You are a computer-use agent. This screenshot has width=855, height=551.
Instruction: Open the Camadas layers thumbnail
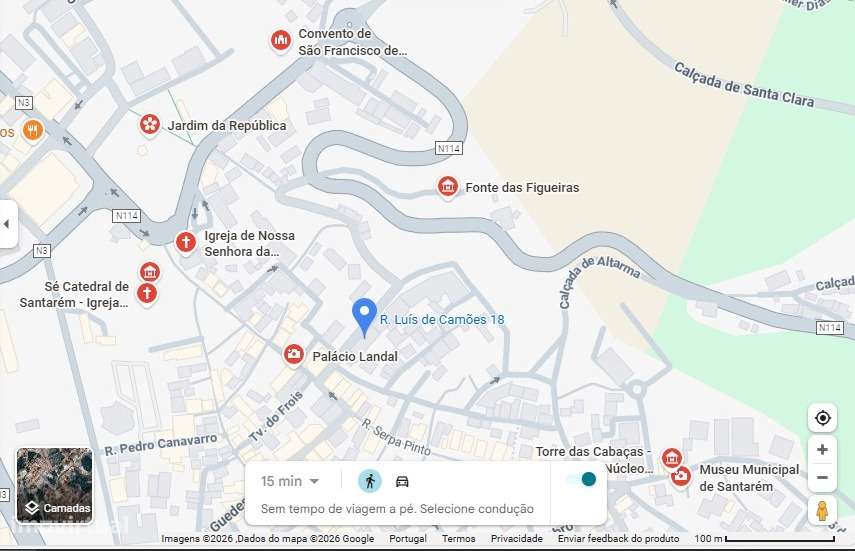54,485
